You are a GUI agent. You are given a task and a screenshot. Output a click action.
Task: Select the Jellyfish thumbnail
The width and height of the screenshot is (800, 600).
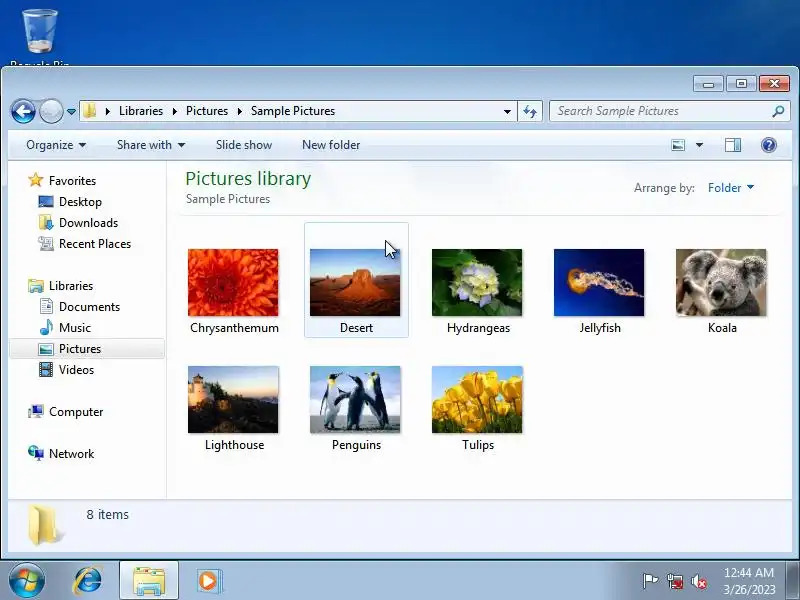(x=599, y=283)
